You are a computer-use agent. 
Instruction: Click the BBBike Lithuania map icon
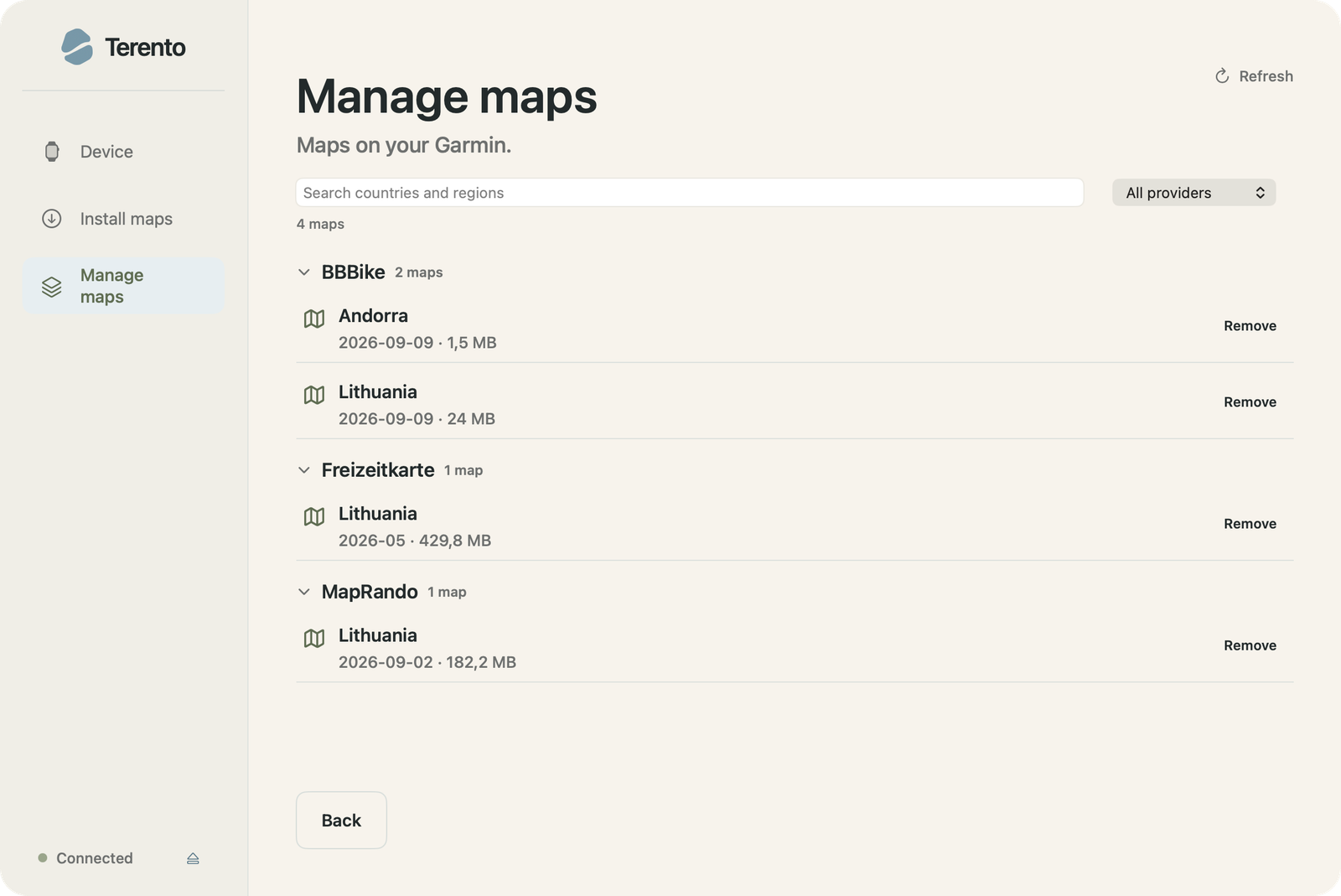pyautogui.click(x=314, y=395)
